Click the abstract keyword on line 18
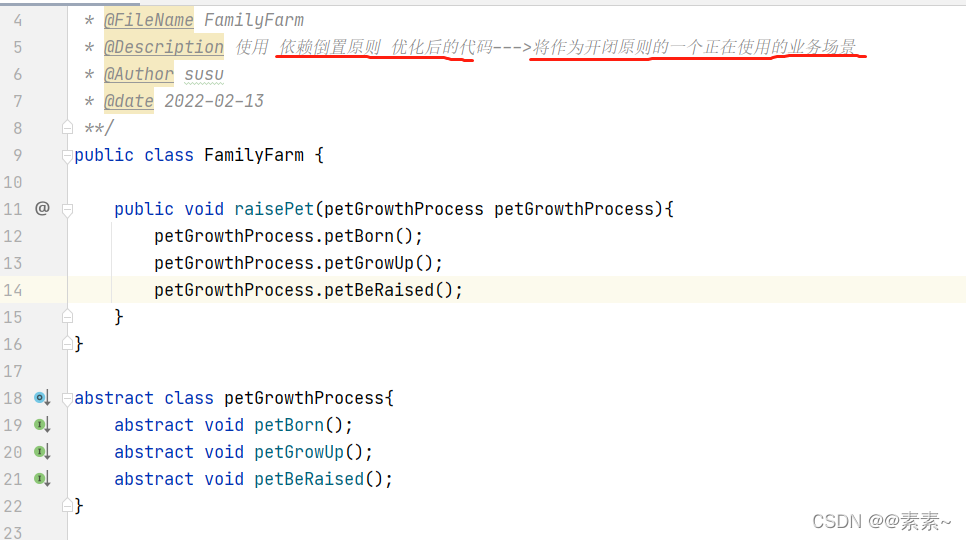966x540 pixels. (x=114, y=398)
